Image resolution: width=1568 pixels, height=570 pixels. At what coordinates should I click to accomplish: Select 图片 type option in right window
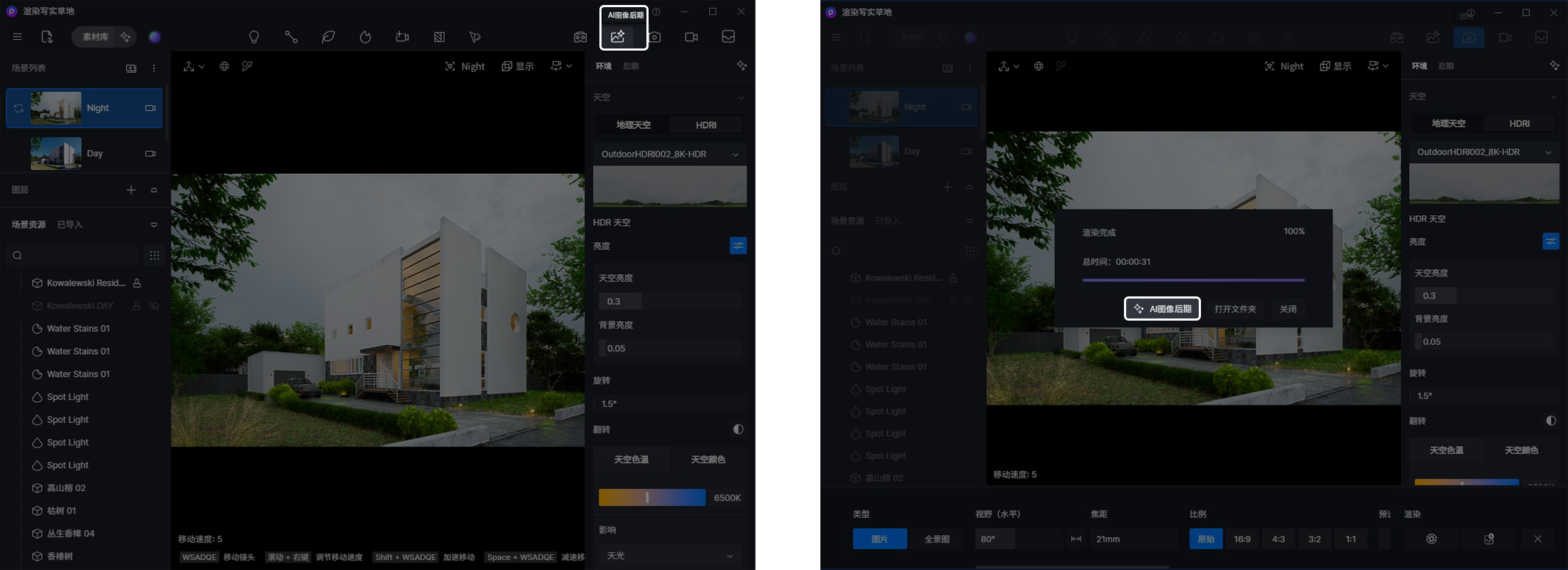(x=880, y=539)
